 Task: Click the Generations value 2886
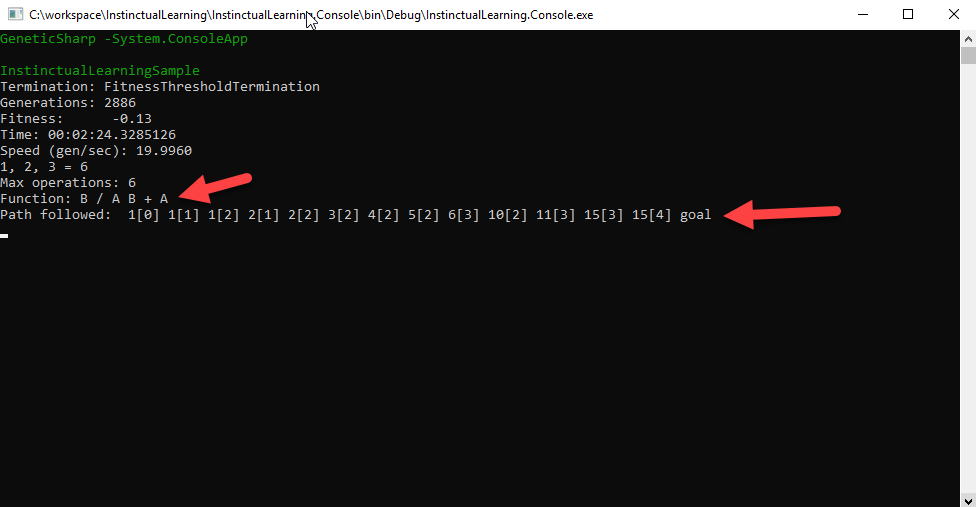pyautogui.click(x=120, y=103)
